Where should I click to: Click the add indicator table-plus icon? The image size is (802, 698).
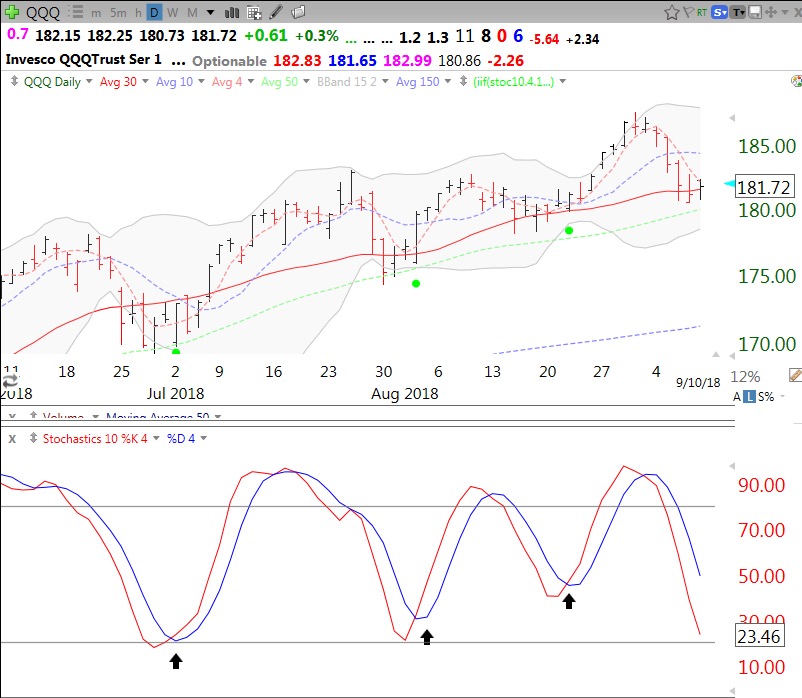click(254, 12)
